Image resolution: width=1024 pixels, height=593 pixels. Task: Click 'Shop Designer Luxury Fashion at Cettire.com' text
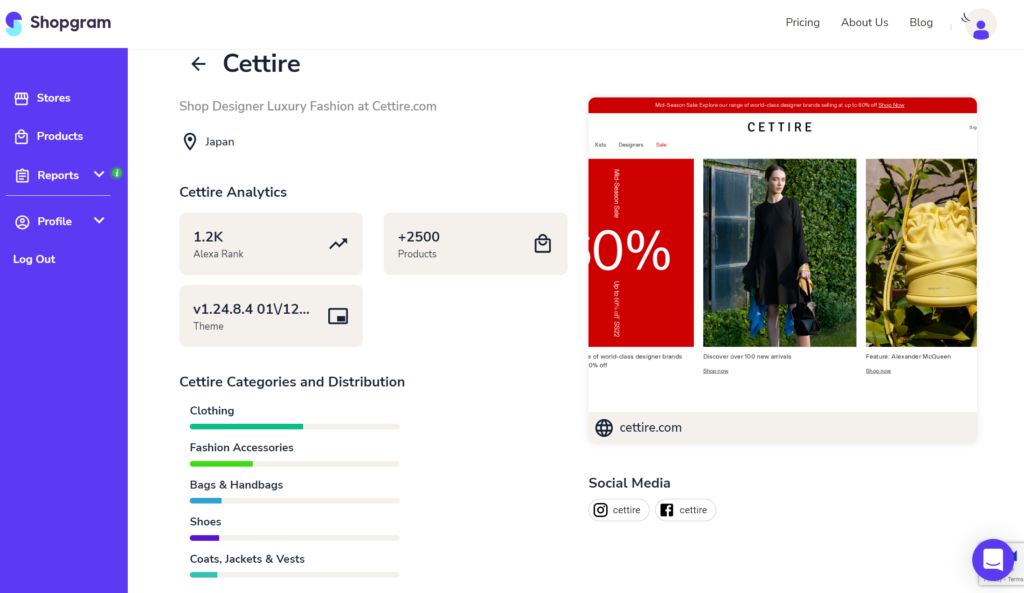click(x=308, y=106)
